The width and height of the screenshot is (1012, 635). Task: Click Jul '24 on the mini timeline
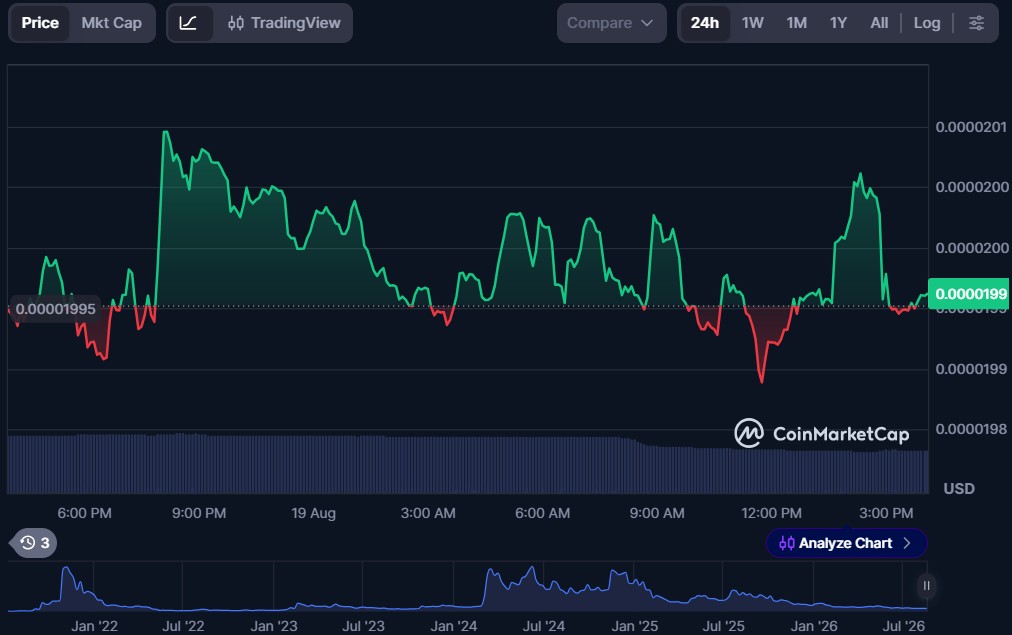click(x=543, y=626)
